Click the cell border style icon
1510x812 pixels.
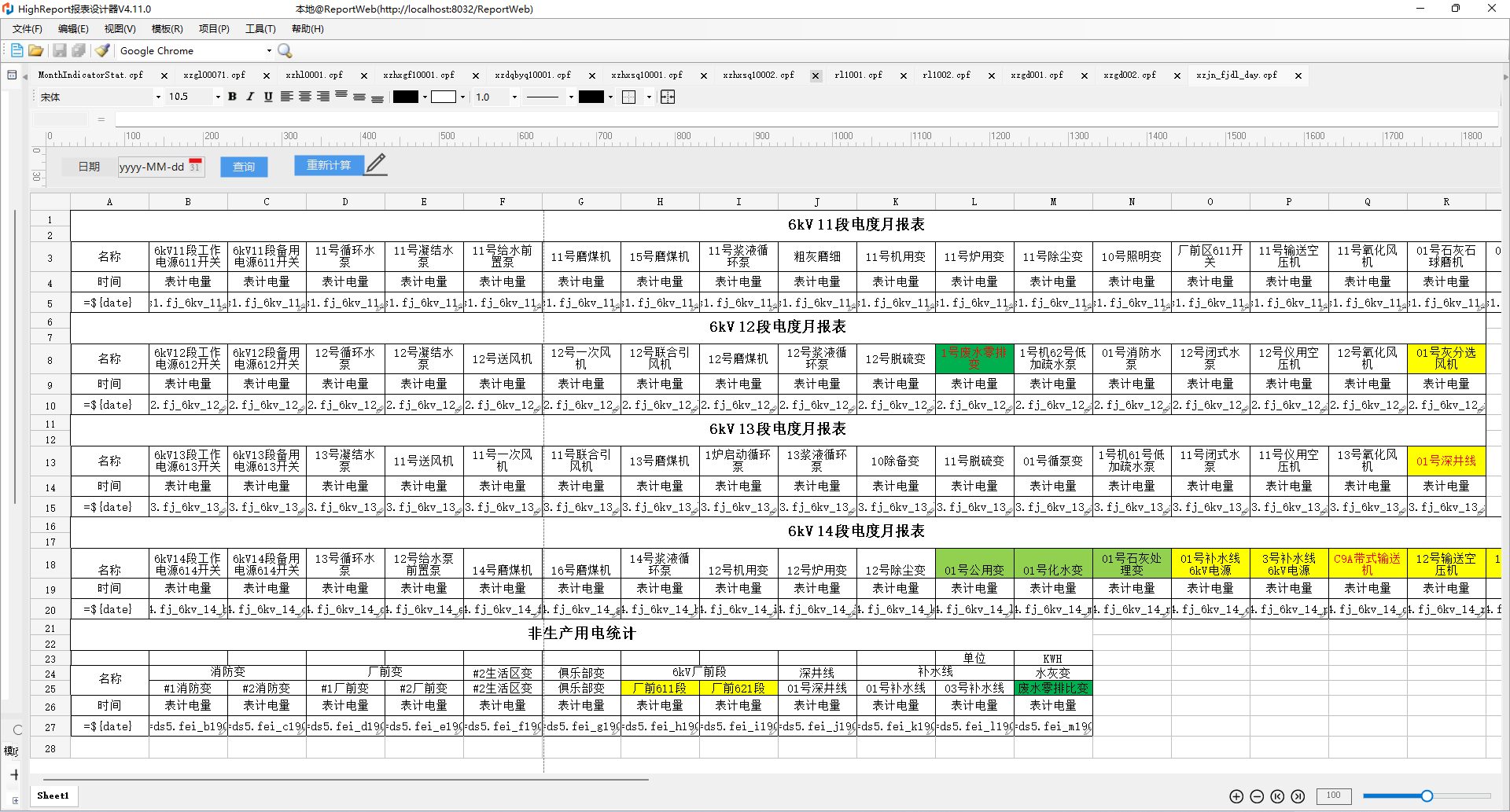tap(628, 97)
